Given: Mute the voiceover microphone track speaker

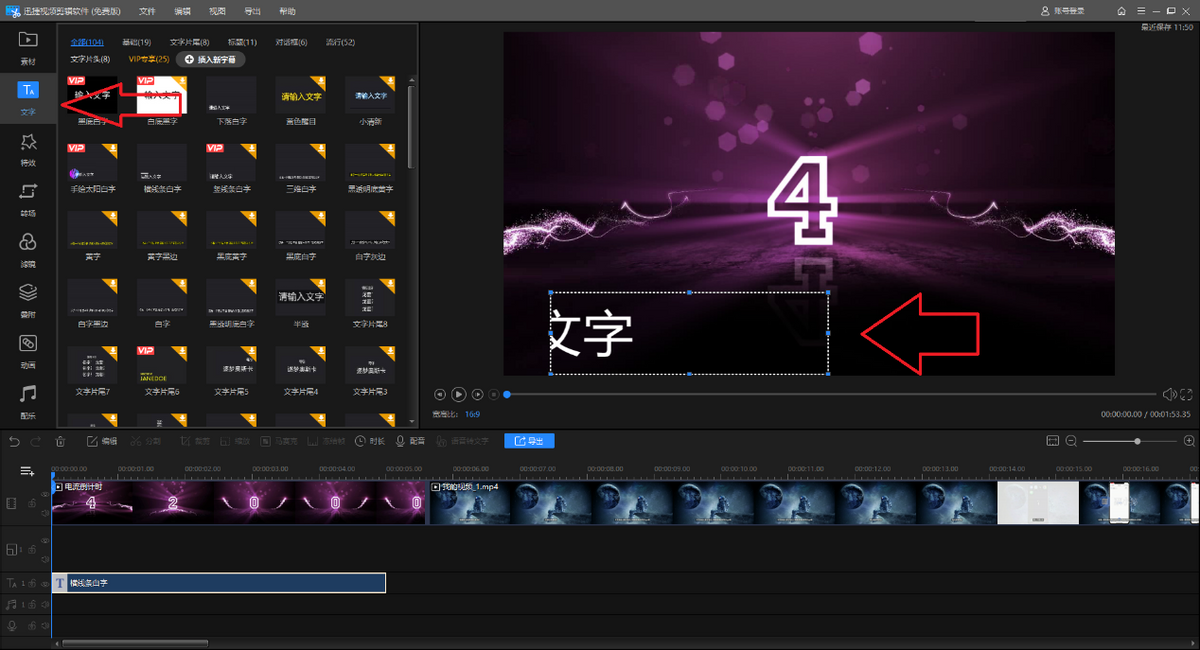Looking at the screenshot, I should (x=45, y=626).
